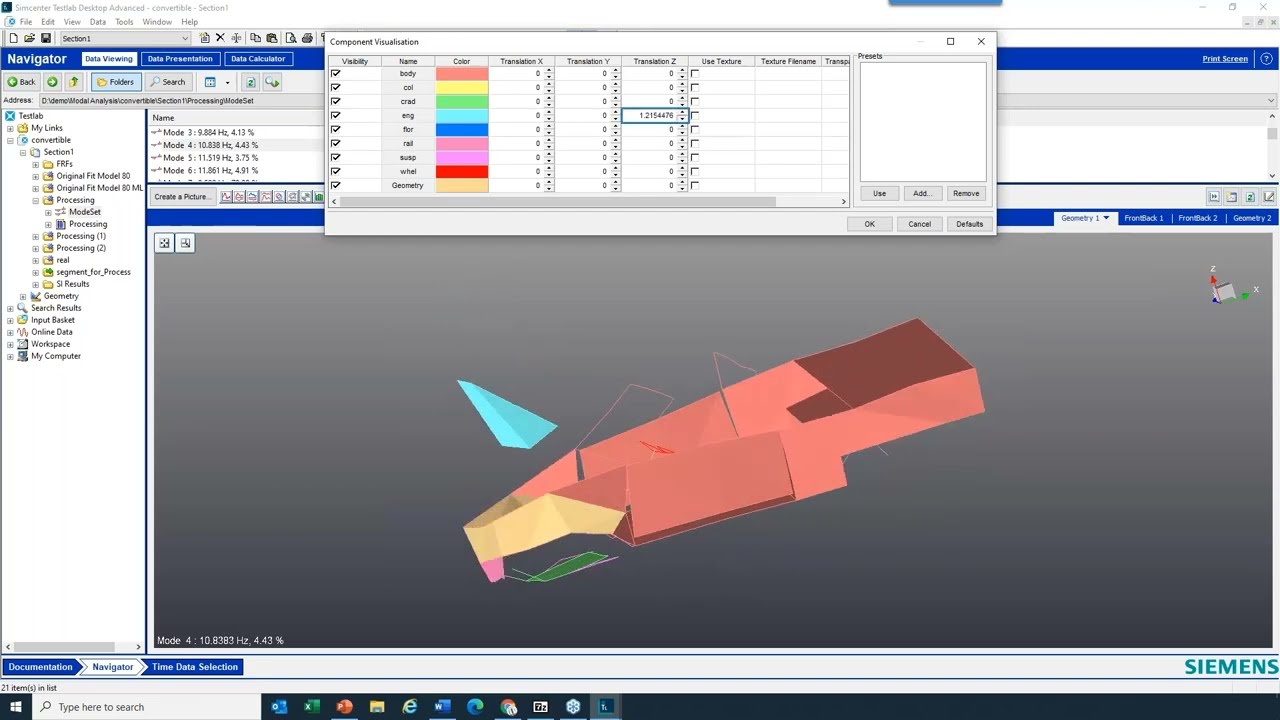
Task: Toggle visibility checkbox for Geometry row
Action: coord(335,185)
